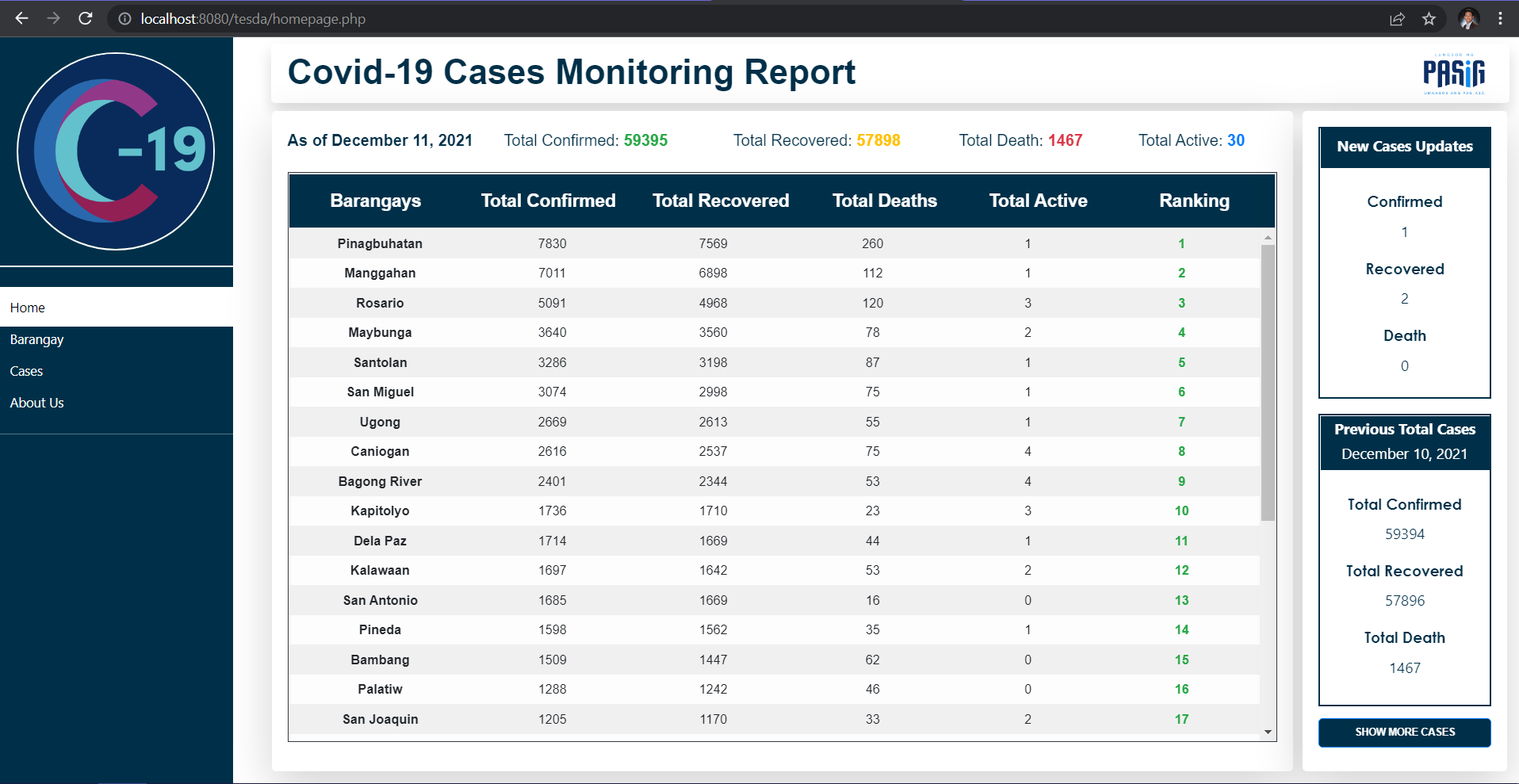This screenshot has height=784, width=1519.
Task: Click the site information icon in the address bar
Action: (x=124, y=18)
